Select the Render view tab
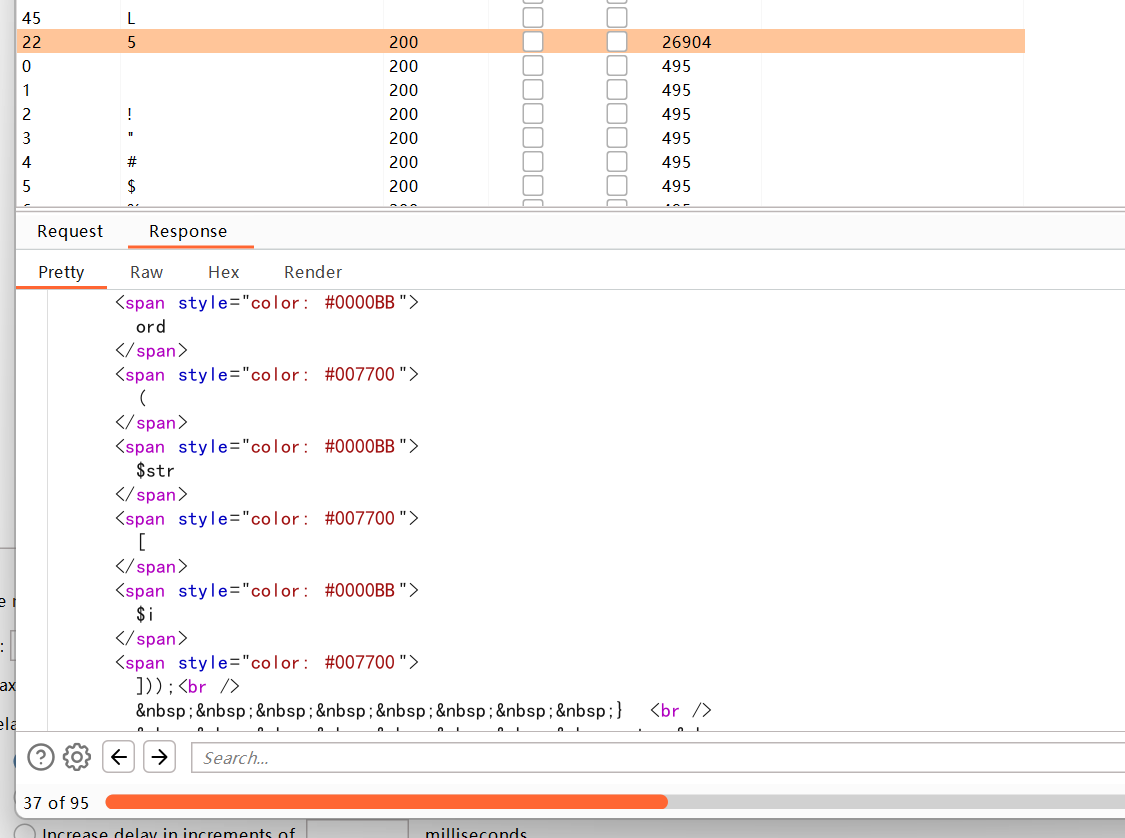Screen dimensions: 1125x838 [x=313, y=272]
